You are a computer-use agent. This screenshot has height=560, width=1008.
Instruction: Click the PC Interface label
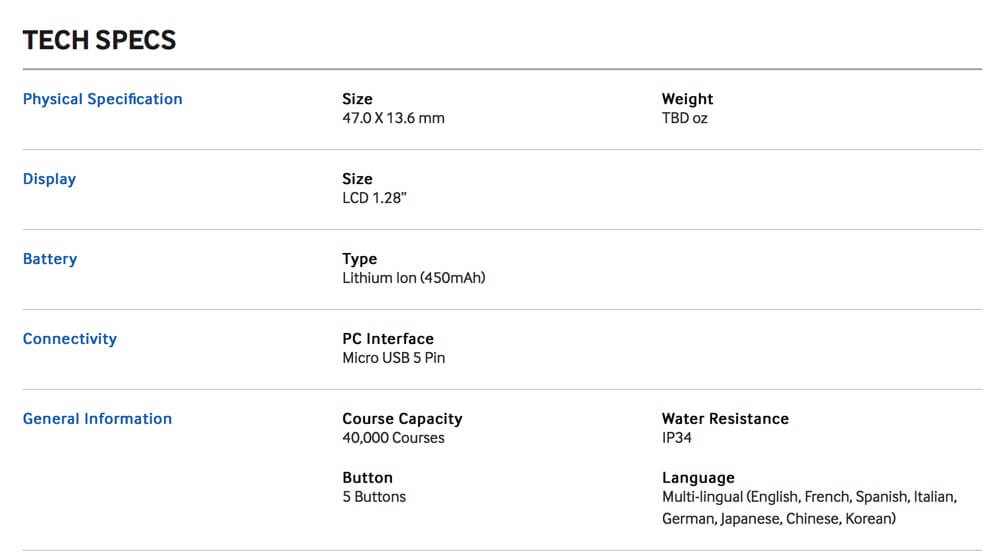pos(388,339)
